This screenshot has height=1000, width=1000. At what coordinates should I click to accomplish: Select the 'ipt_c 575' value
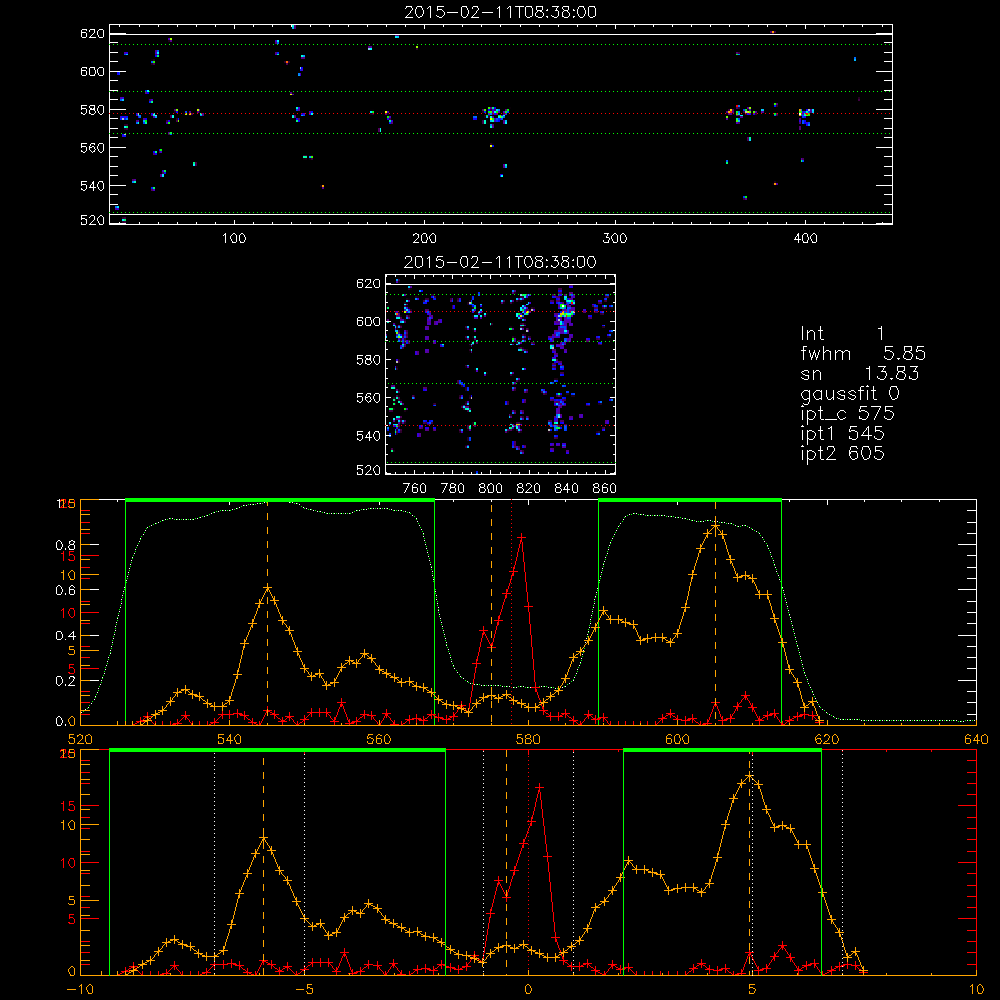tap(848, 414)
